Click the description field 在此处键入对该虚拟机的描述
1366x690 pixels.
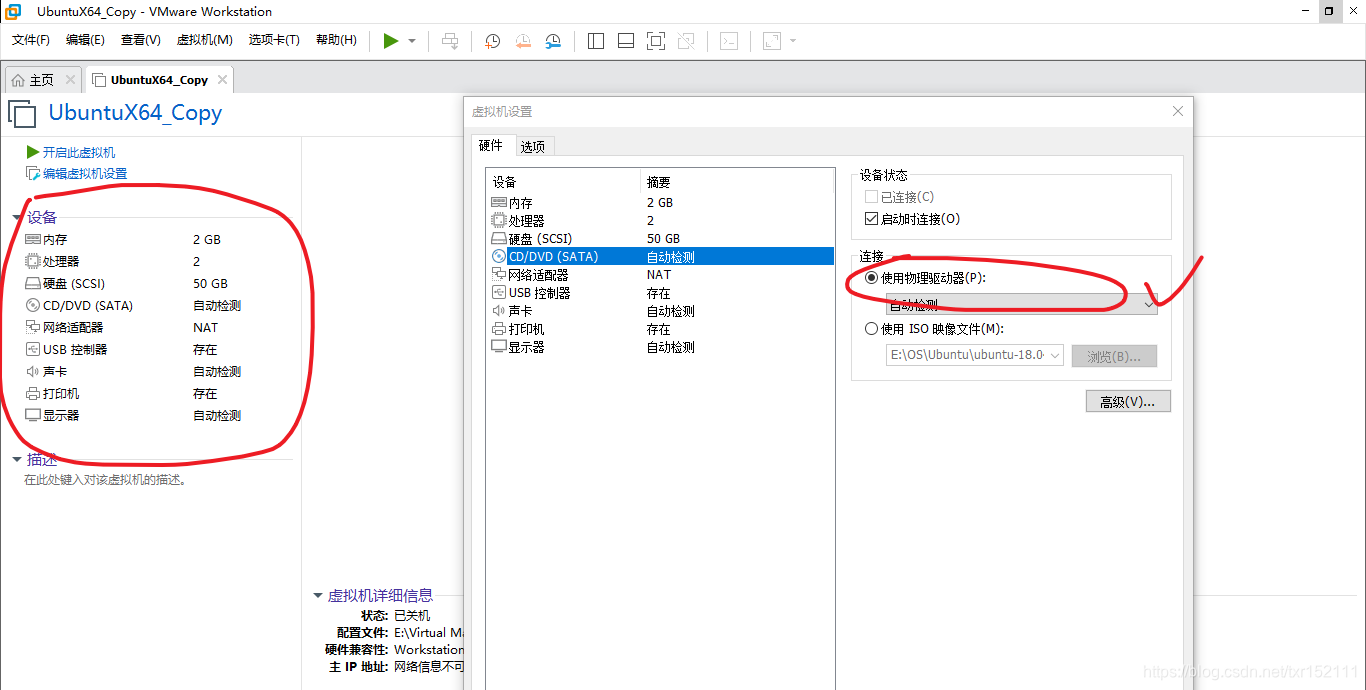(x=106, y=480)
